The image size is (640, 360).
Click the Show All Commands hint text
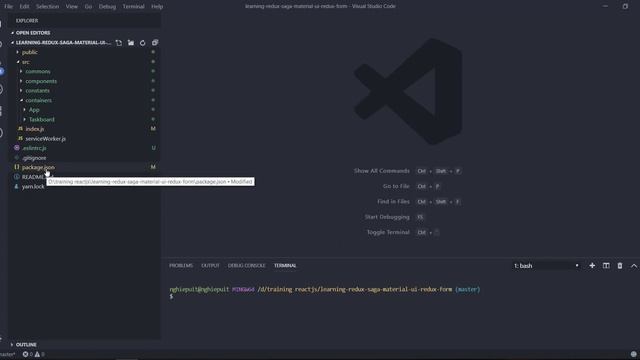382,171
